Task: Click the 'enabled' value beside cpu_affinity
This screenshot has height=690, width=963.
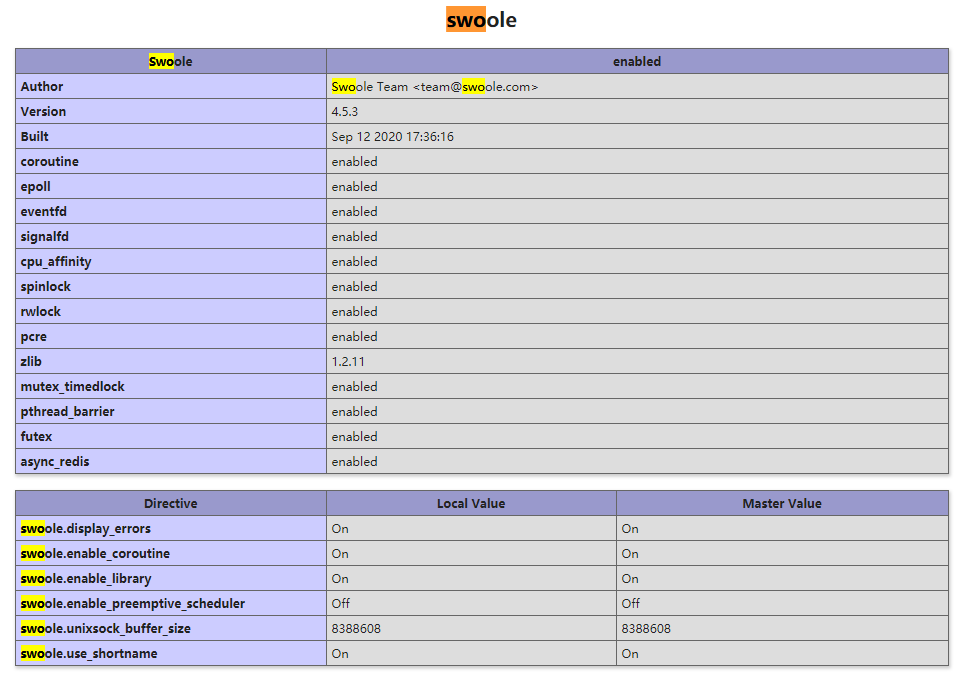Action: click(x=354, y=262)
